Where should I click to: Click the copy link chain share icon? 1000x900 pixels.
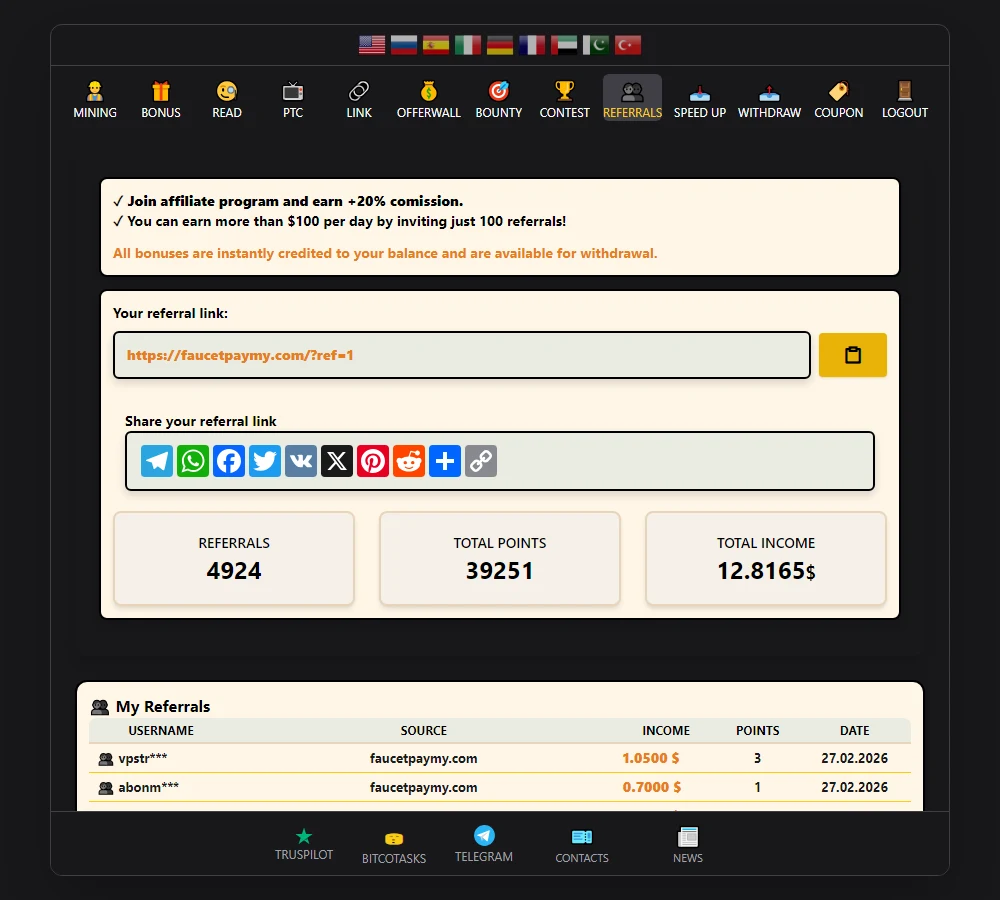tap(481, 461)
